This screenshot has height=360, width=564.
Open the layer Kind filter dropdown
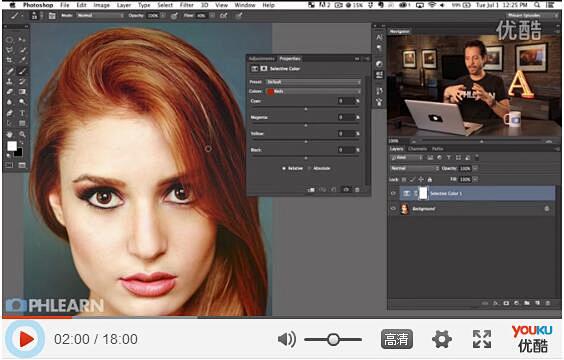406,158
